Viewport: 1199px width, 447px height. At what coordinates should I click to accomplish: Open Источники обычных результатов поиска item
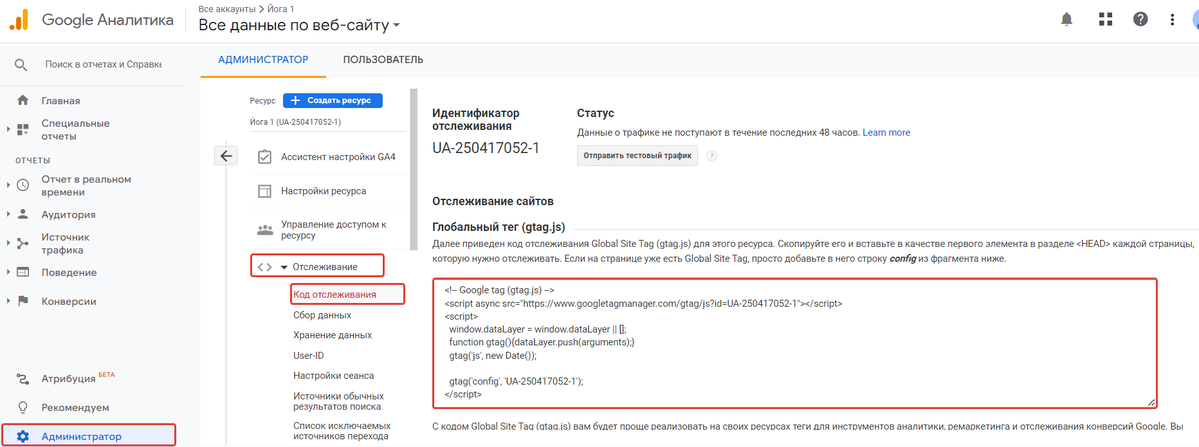tap(338, 402)
